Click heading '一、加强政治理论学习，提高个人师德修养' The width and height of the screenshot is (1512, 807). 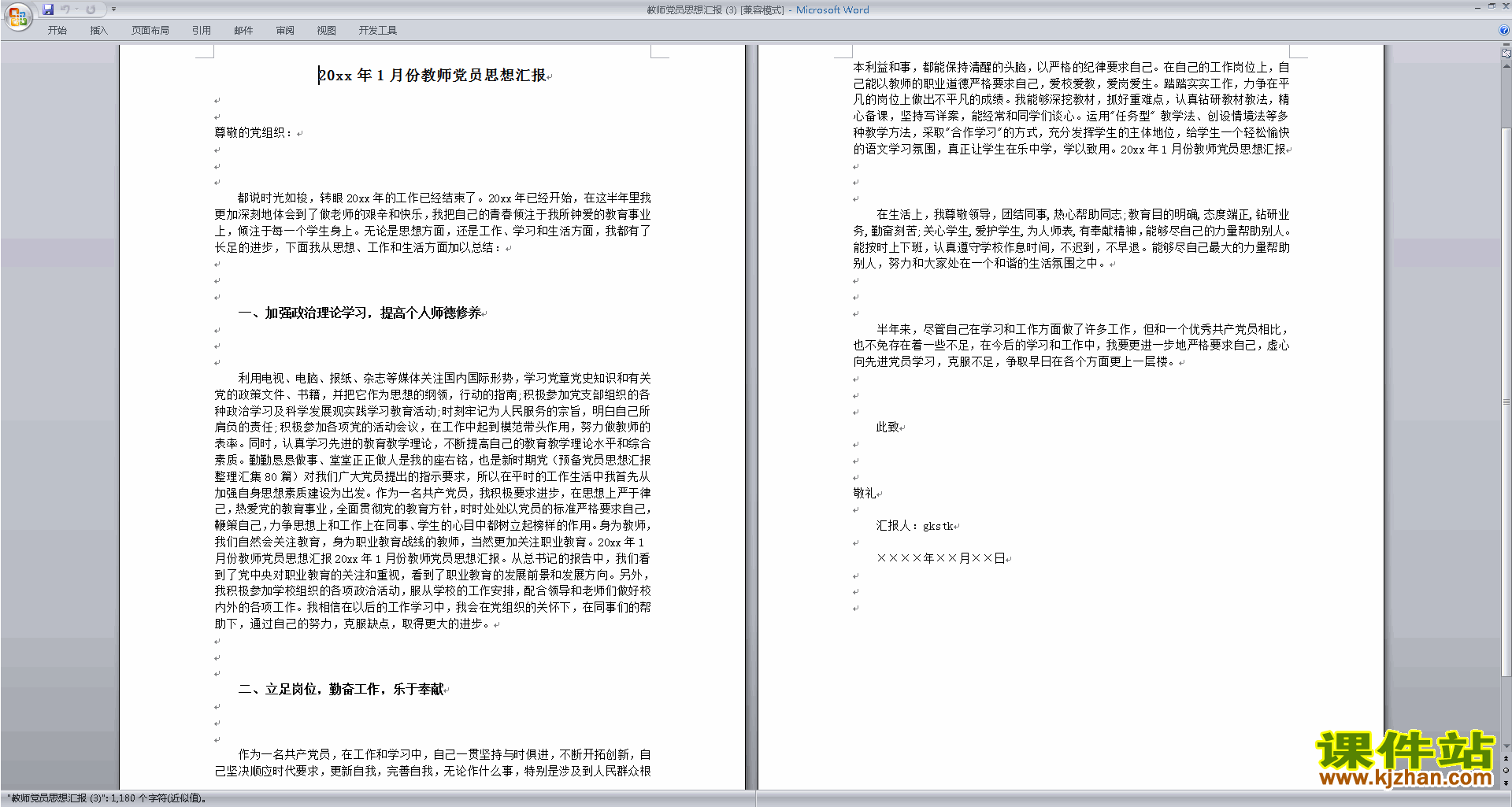pos(359,313)
